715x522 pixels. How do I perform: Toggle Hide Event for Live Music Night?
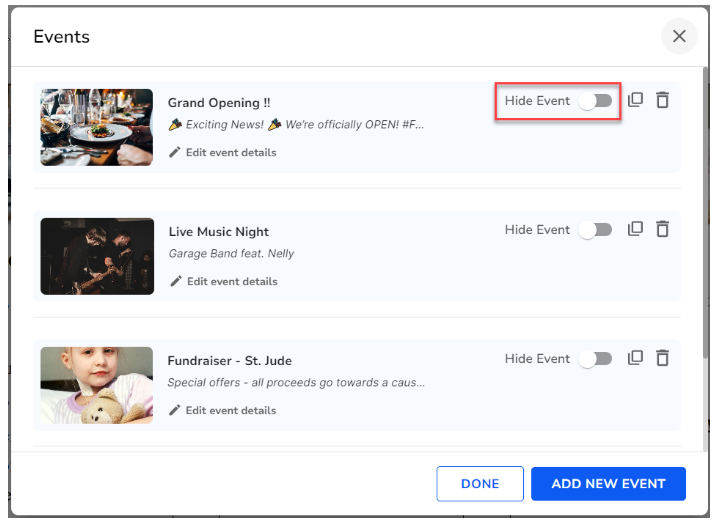[x=595, y=230]
